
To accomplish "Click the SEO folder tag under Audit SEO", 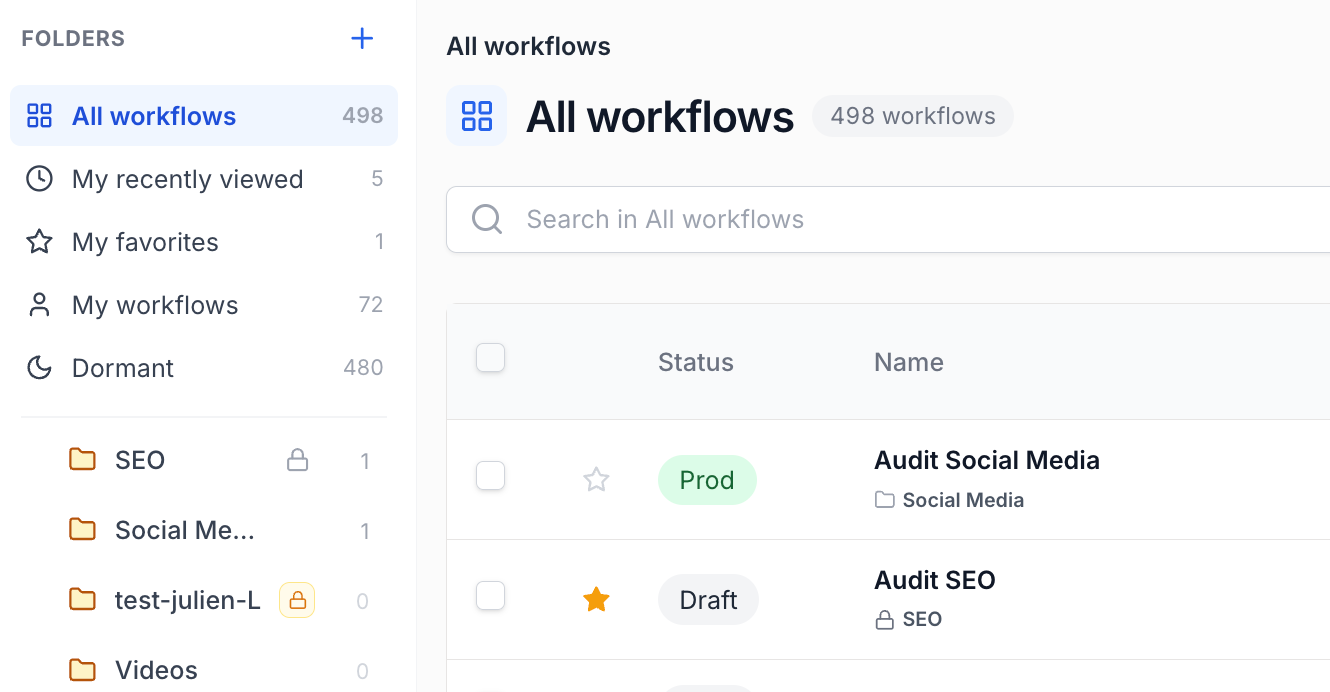I will (908, 620).
